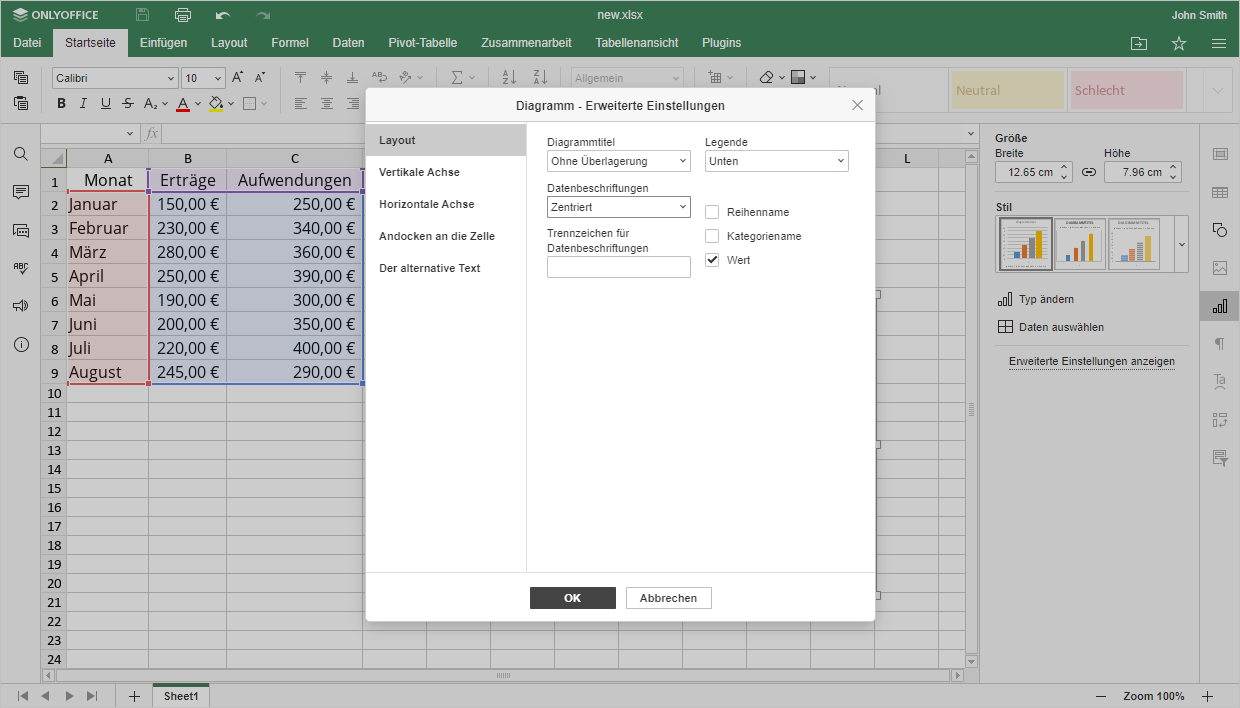Paste icon in the toolbar

coord(21,103)
